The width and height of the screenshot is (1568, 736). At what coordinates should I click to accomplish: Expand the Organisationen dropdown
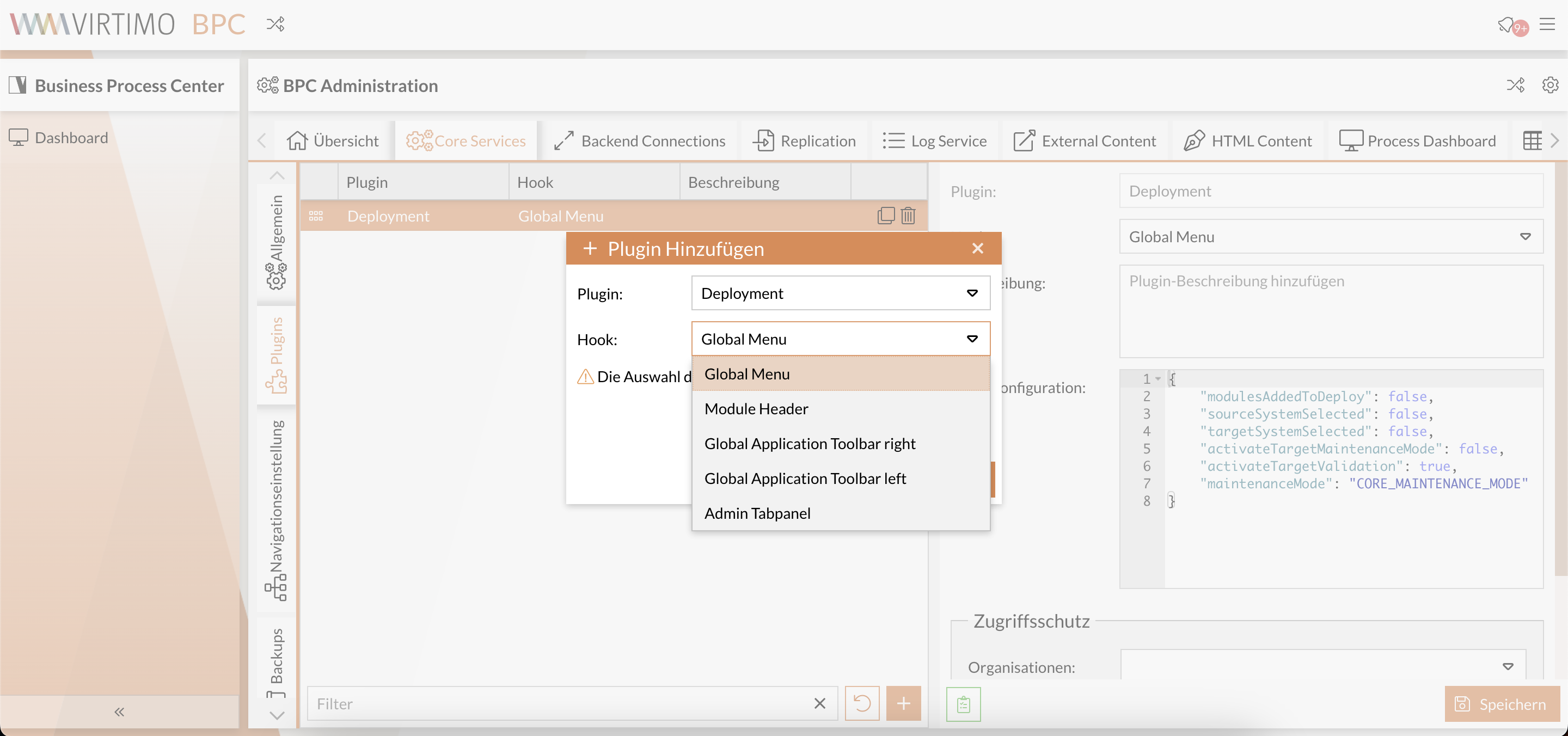[1508, 667]
